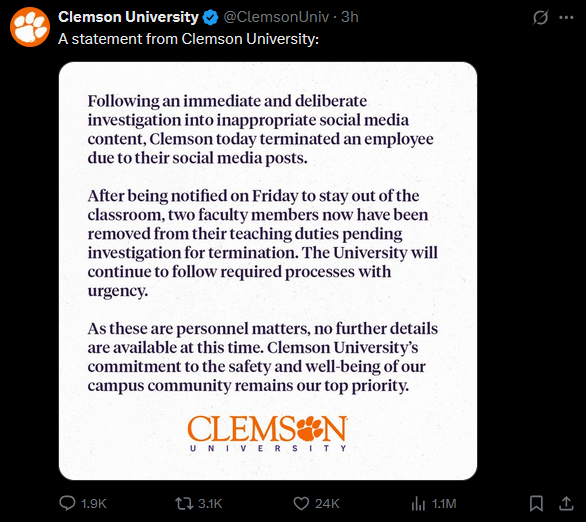Open the attached statement image
Screen dimensions: 586x522
(268, 271)
